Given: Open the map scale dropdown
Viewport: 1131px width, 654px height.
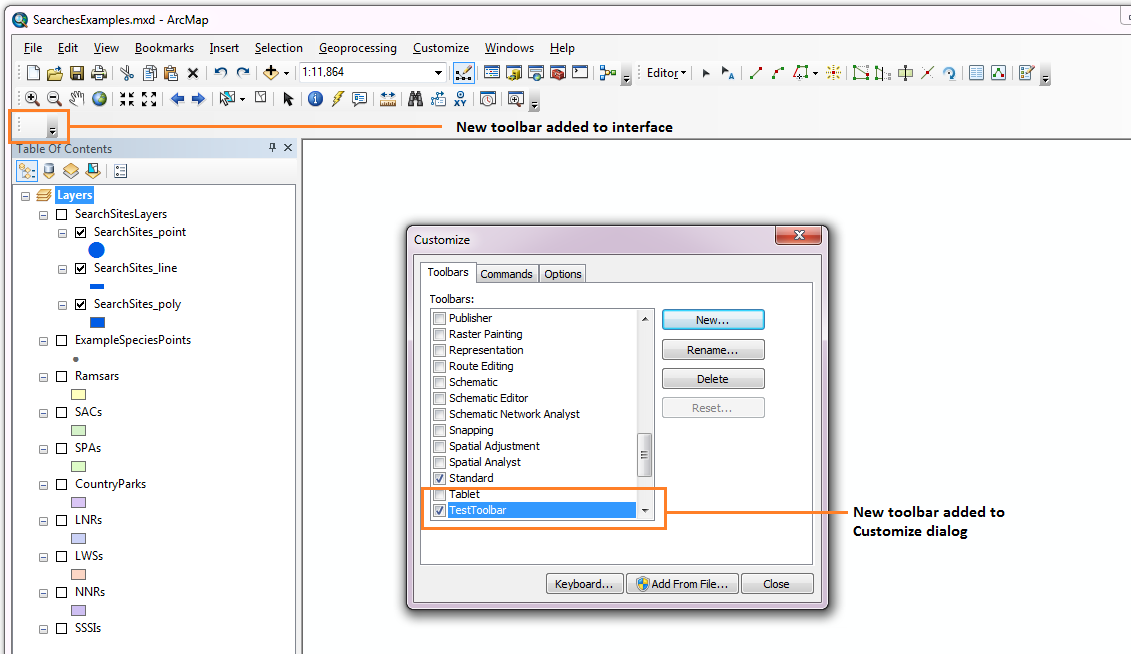Looking at the screenshot, I should [438, 73].
